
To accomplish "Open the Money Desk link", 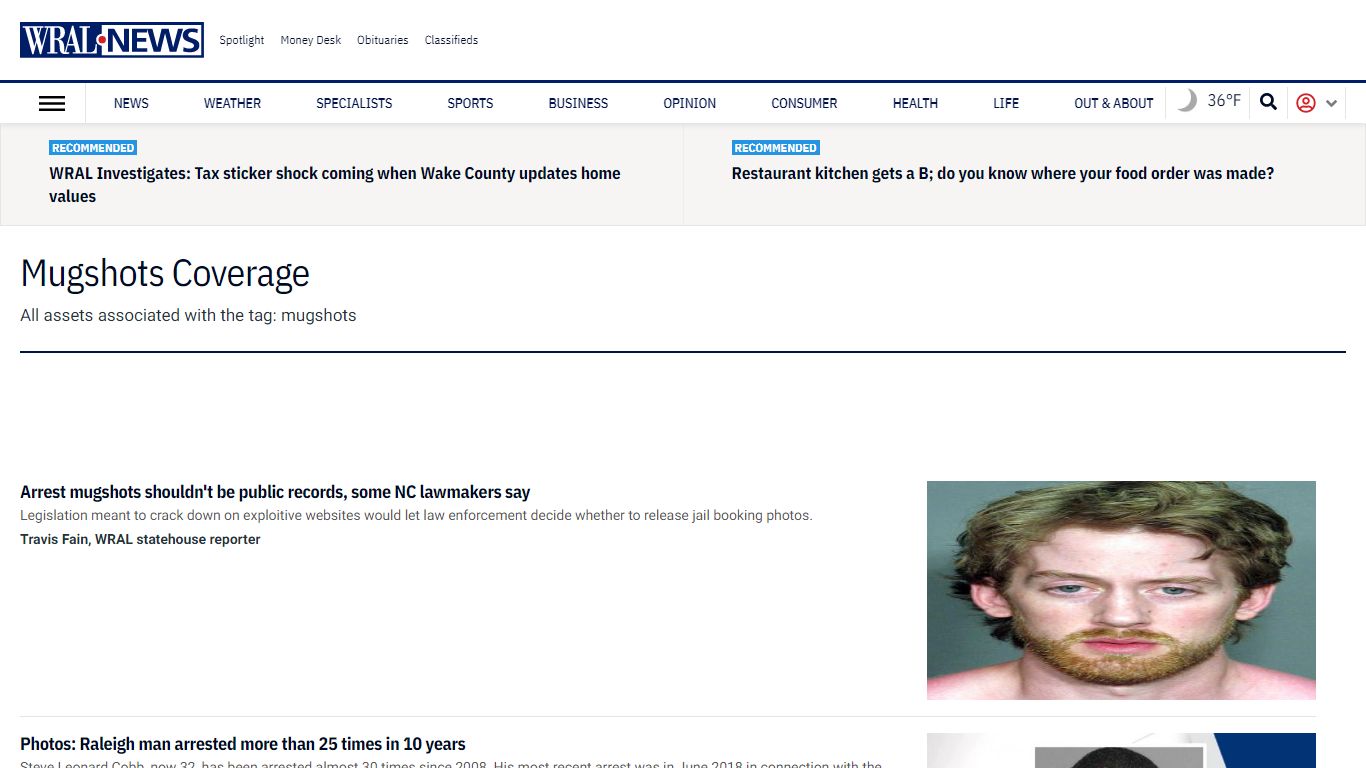I will click(x=310, y=40).
